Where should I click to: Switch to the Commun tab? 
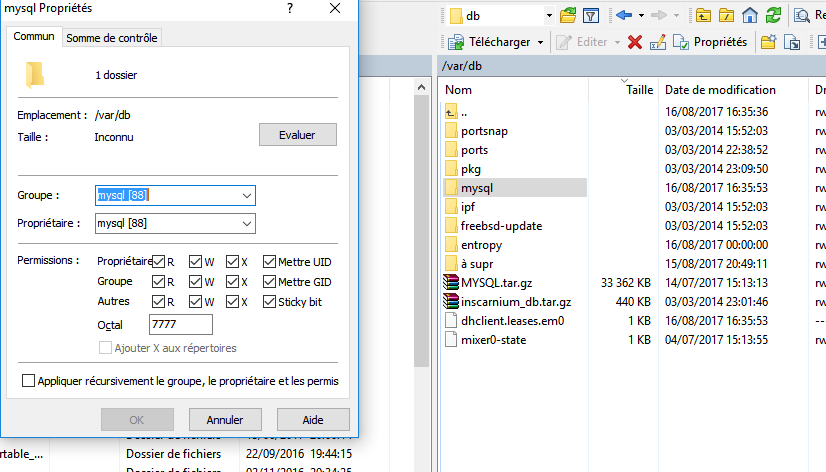click(34, 36)
